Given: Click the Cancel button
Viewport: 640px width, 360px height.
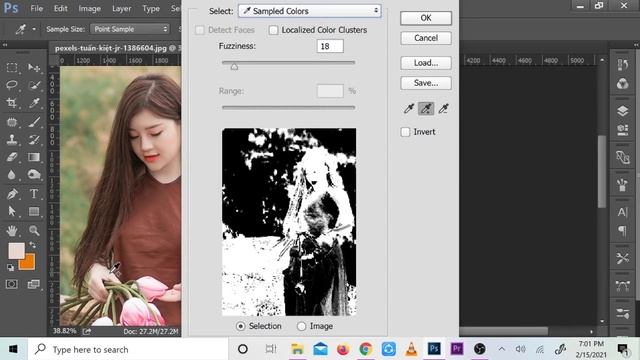Looking at the screenshot, I should [426, 38].
